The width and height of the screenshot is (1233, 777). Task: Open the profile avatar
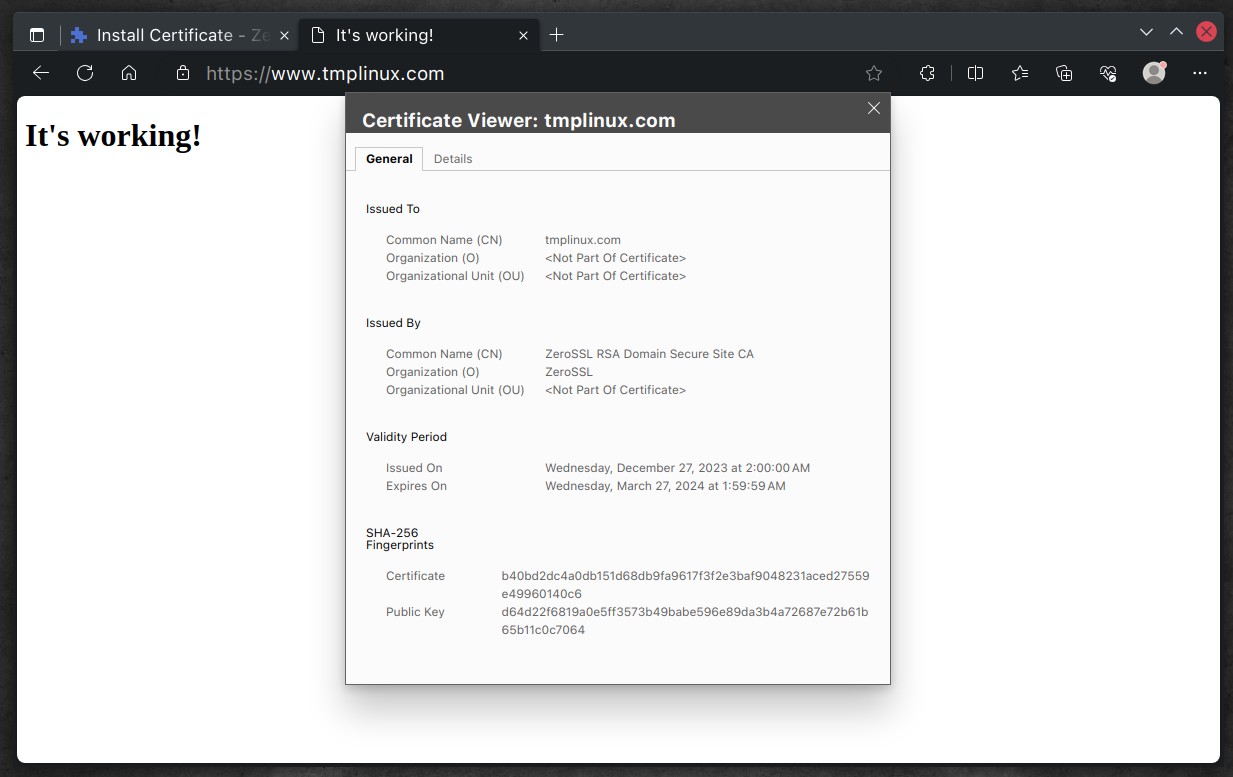tap(1154, 73)
